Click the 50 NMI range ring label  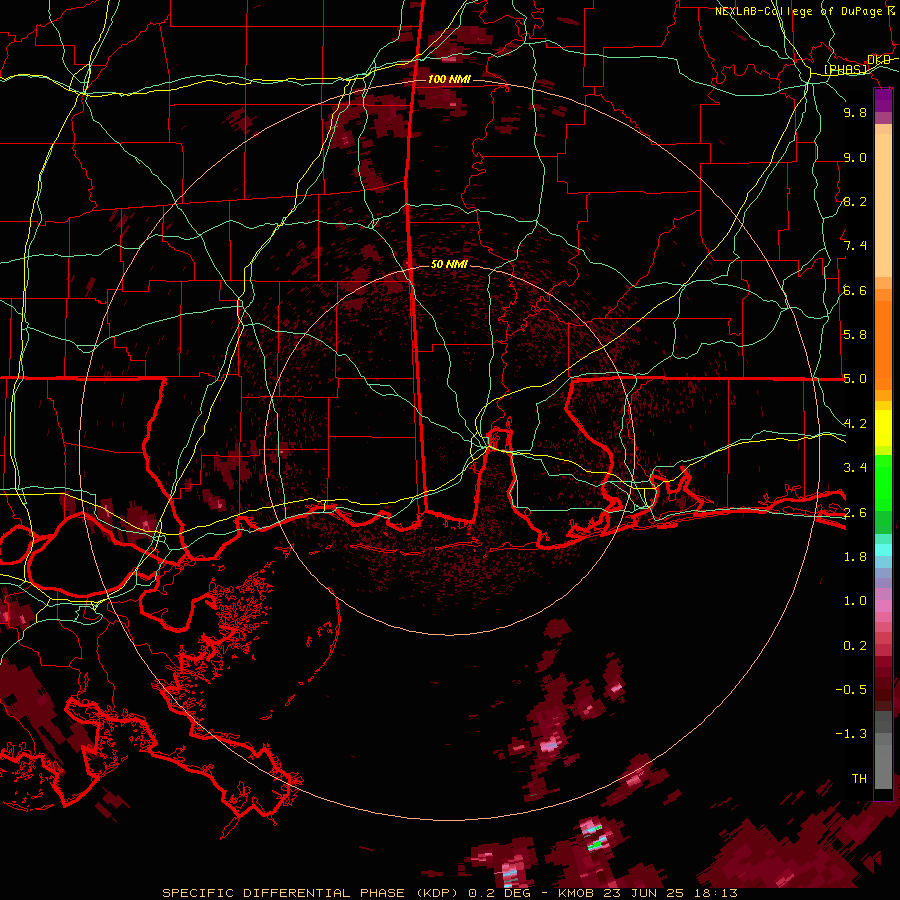coord(449,264)
